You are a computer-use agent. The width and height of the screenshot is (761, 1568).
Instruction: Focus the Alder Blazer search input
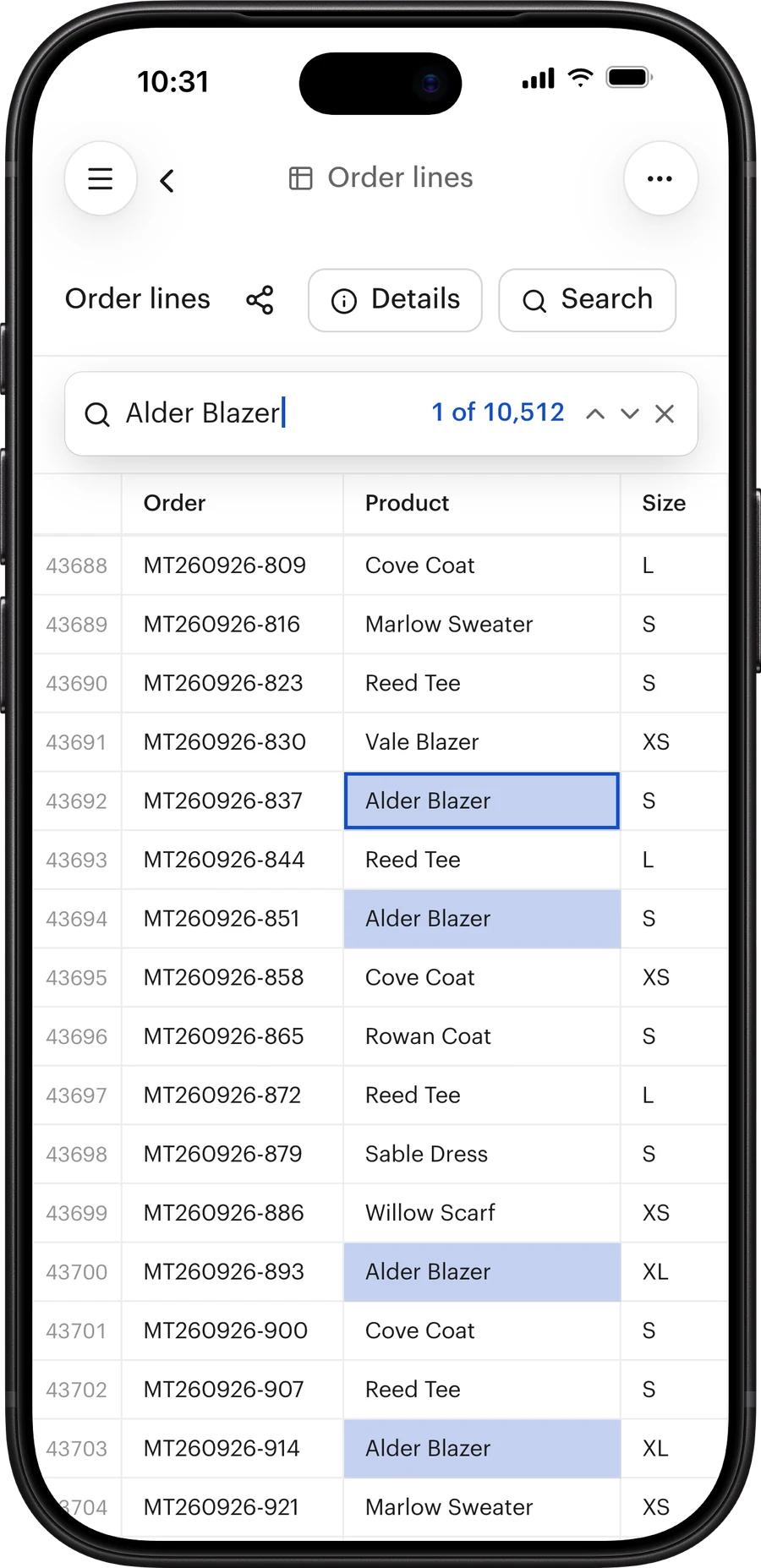point(203,413)
